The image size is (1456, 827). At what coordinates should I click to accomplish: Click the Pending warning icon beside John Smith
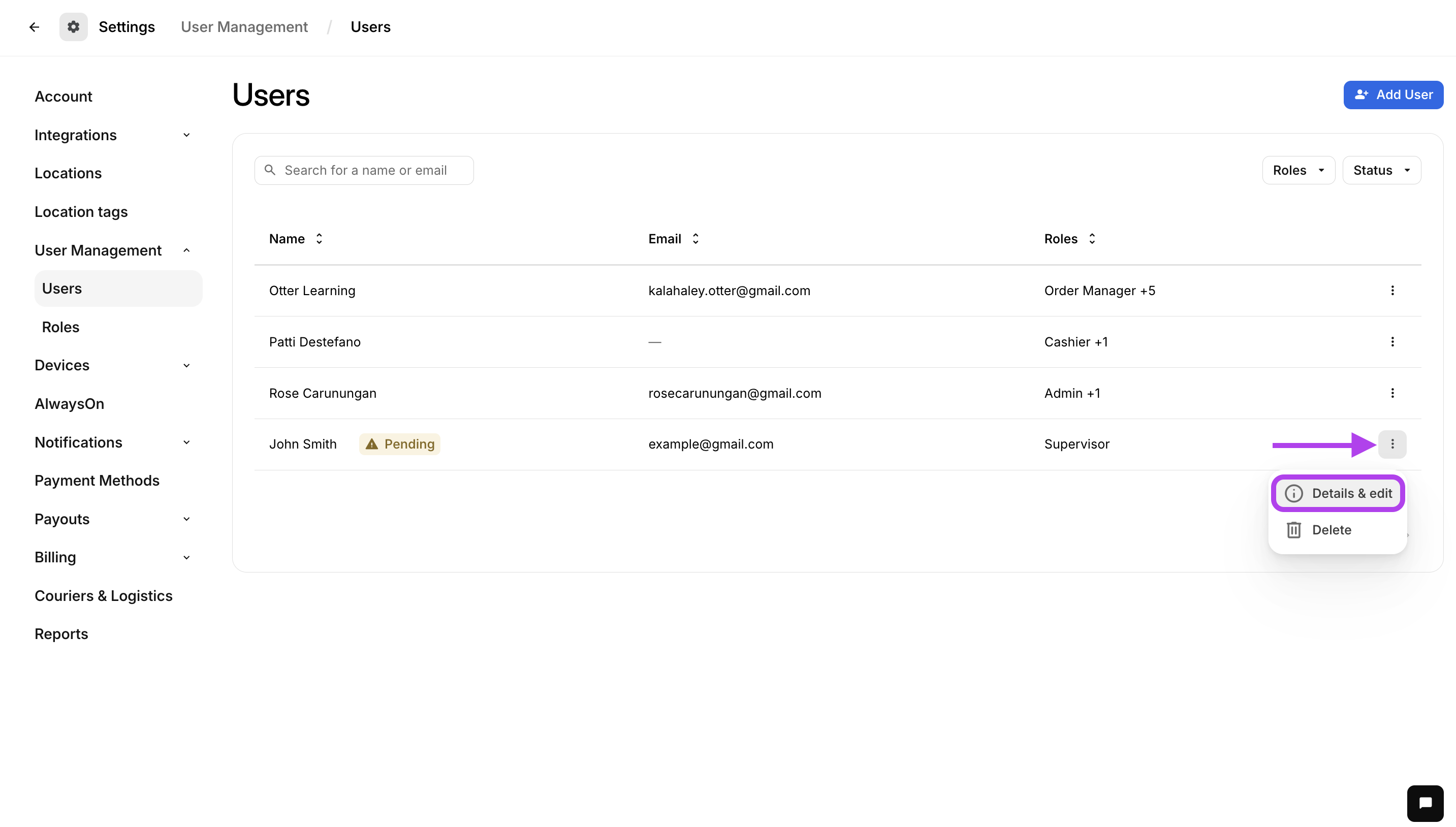pos(372,443)
